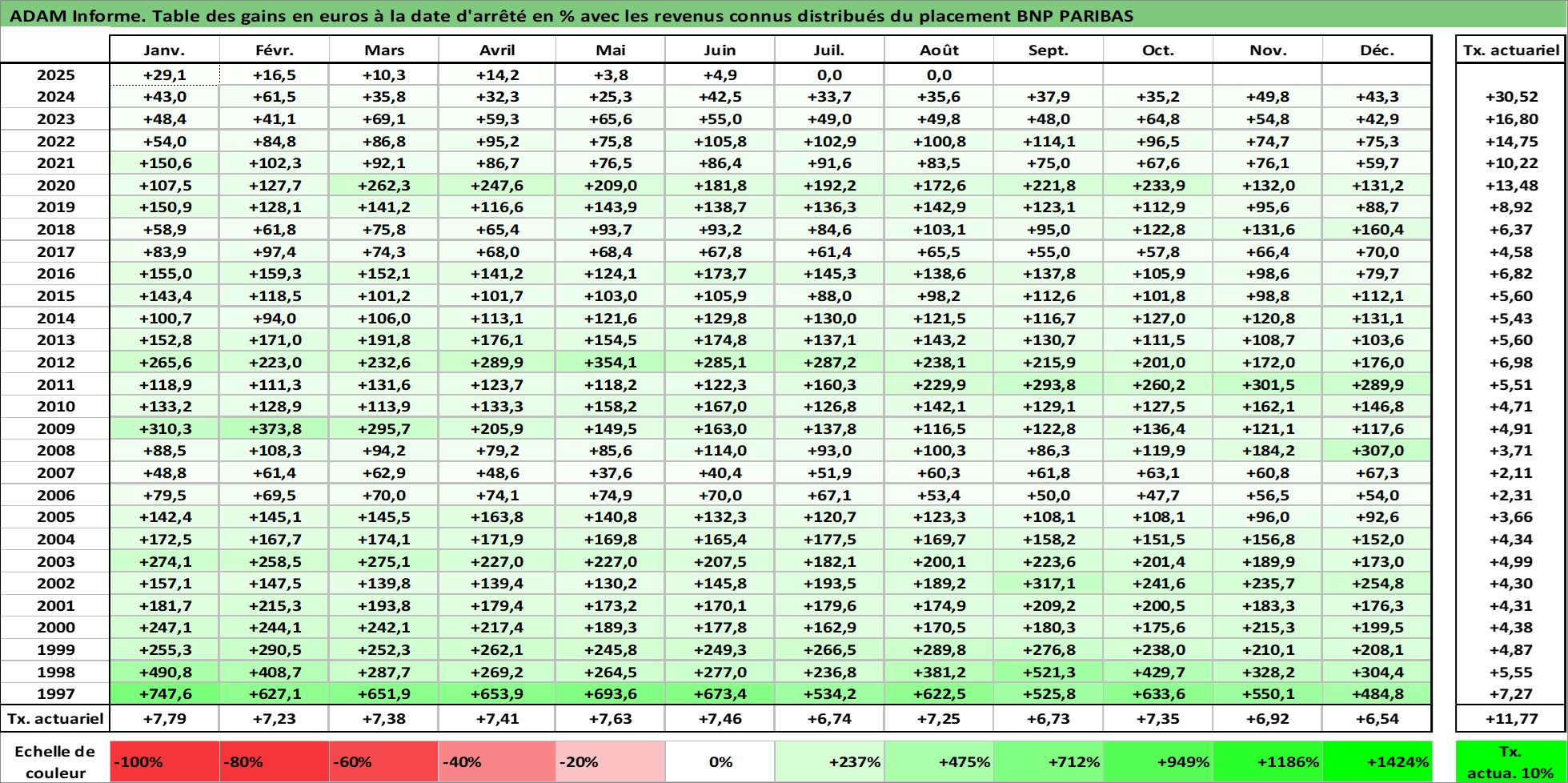
Task: Select the +7,79 actuarial rate under Janv.
Action: 165,718
